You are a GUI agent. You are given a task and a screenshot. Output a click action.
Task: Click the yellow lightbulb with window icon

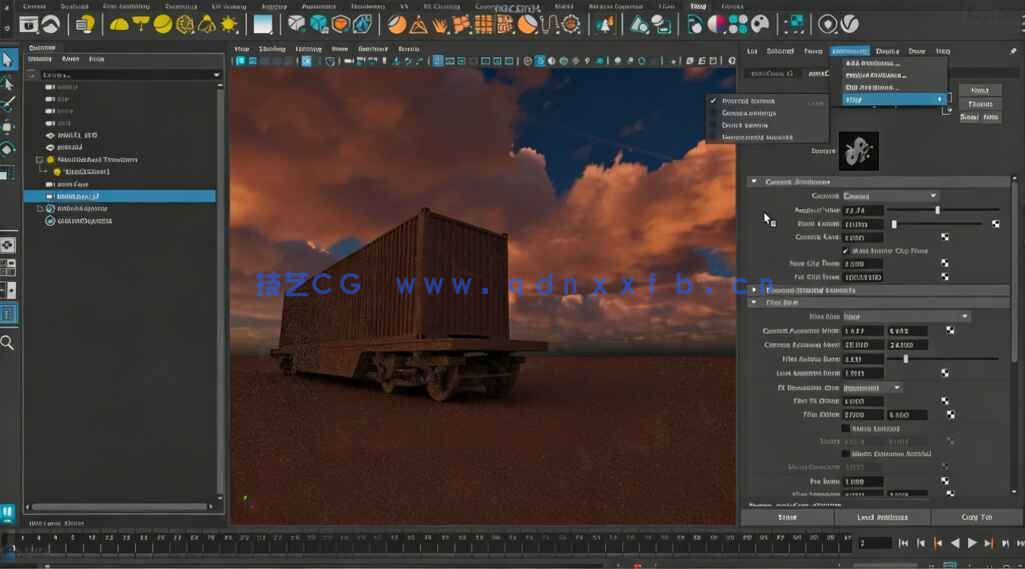click(x=84, y=24)
